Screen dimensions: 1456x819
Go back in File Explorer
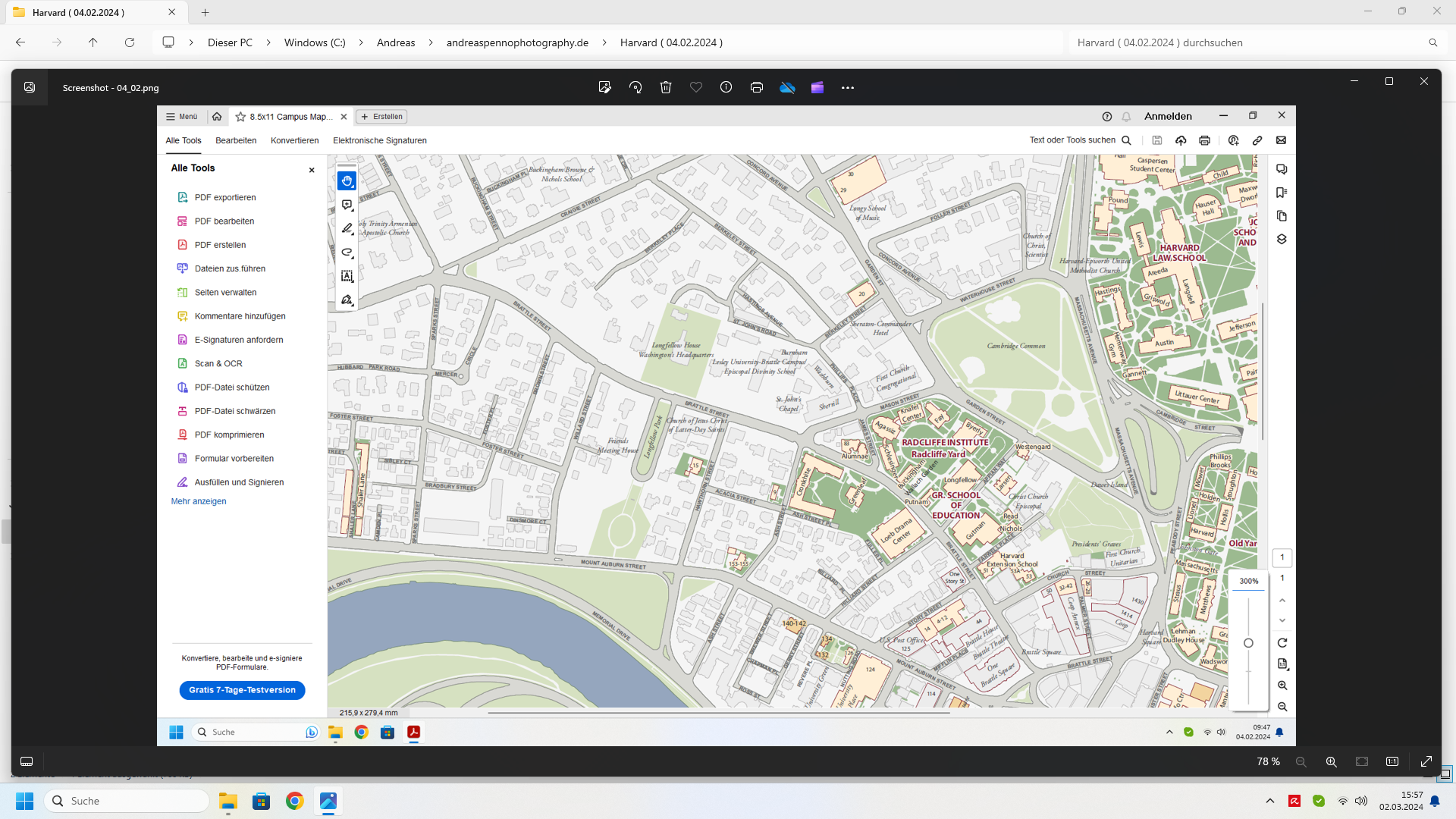pos(20,42)
